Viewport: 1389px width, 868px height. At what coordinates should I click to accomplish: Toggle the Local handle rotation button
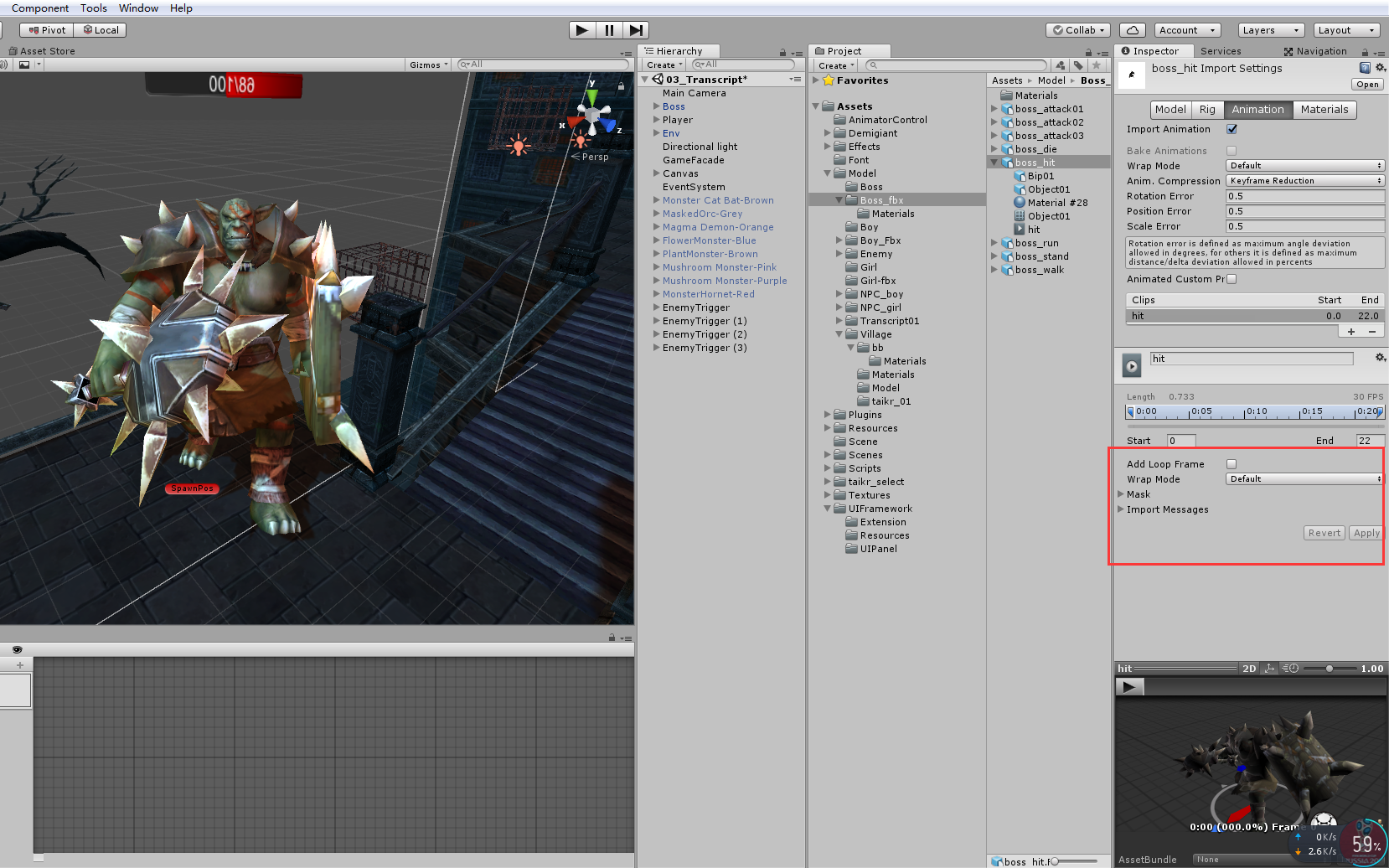(101, 30)
